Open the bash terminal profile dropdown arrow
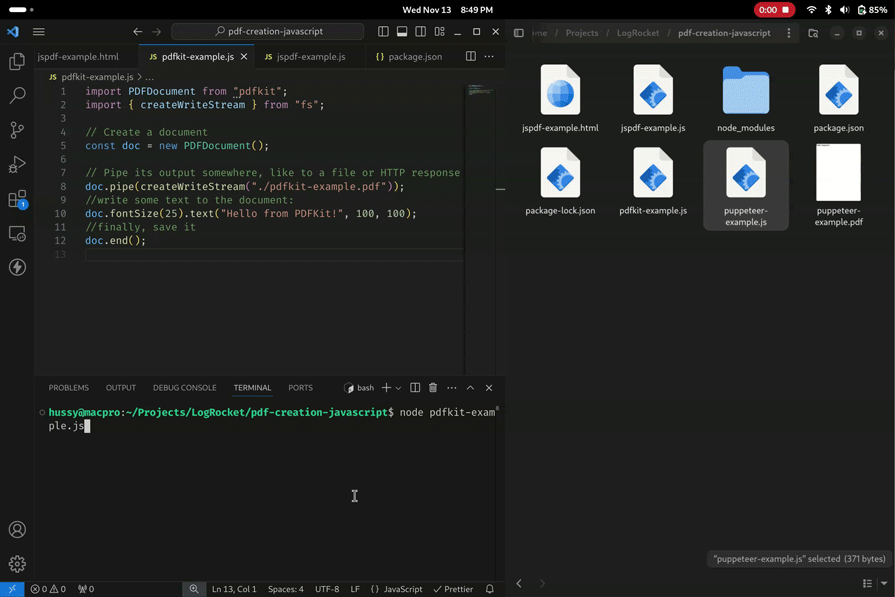The height and width of the screenshot is (597, 895). 397,388
